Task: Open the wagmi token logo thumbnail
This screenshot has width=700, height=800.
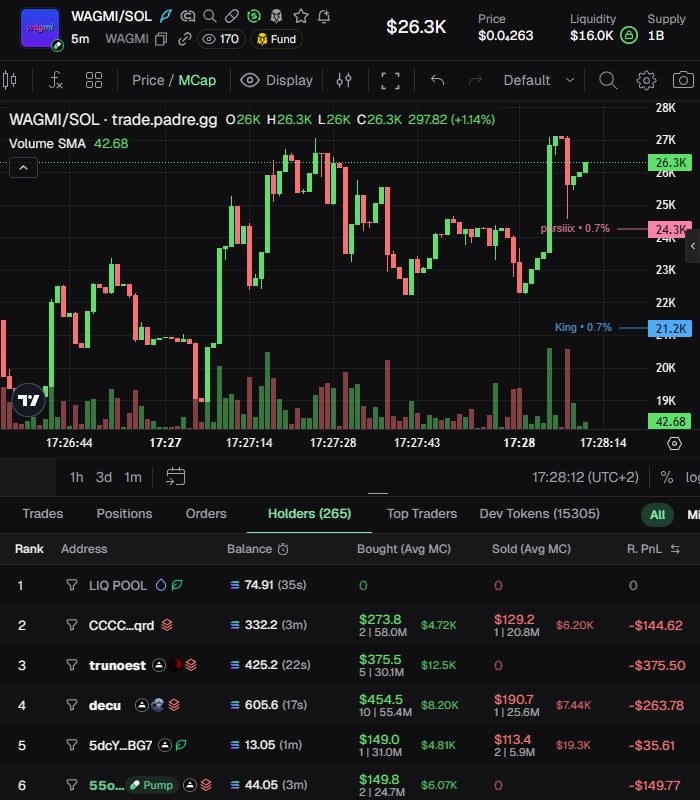Action: (40, 28)
